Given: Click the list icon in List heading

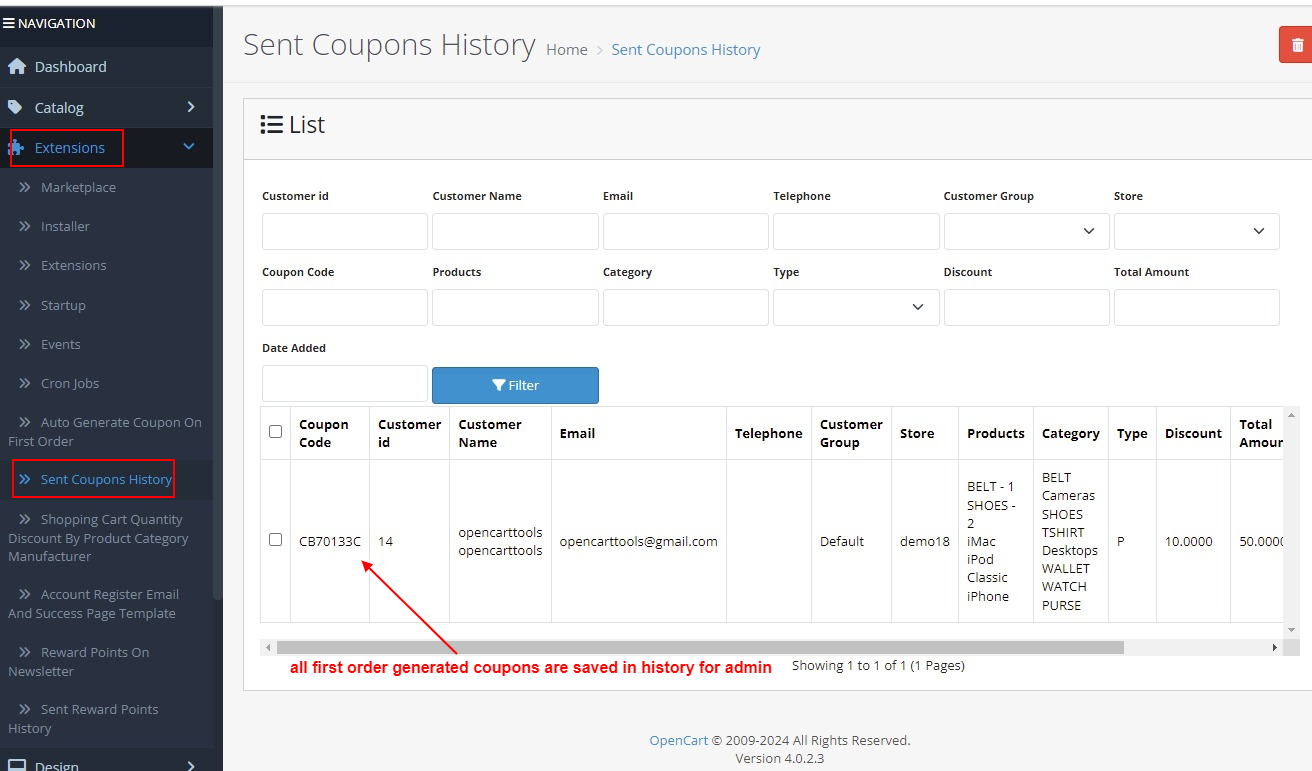Looking at the screenshot, I should click(271, 125).
